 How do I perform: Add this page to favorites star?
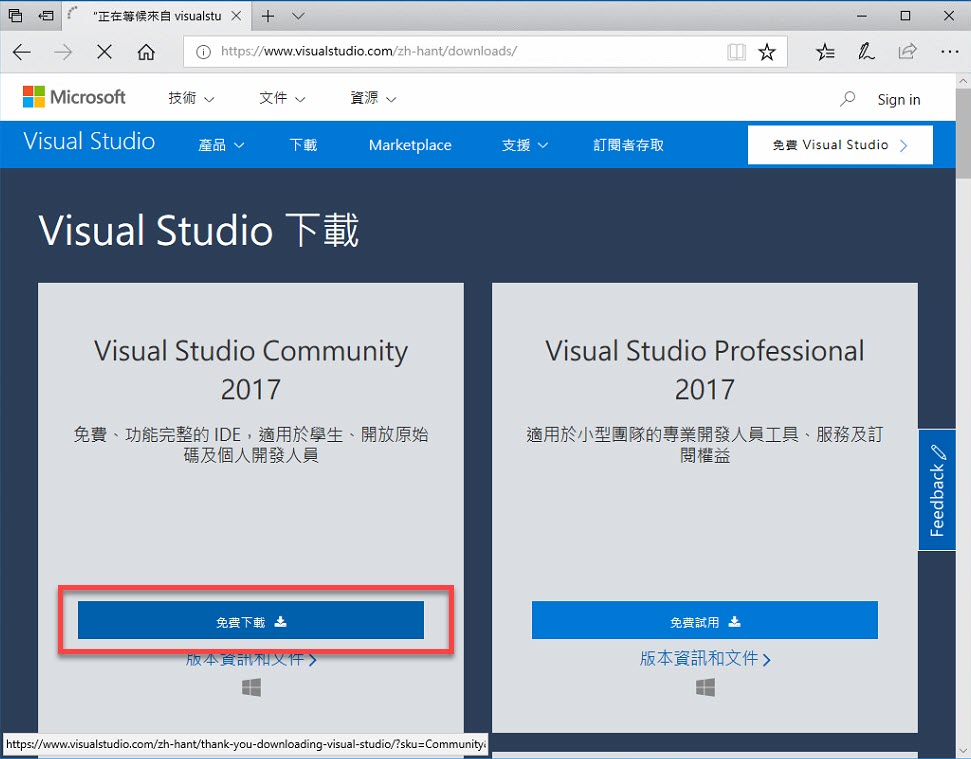point(767,51)
